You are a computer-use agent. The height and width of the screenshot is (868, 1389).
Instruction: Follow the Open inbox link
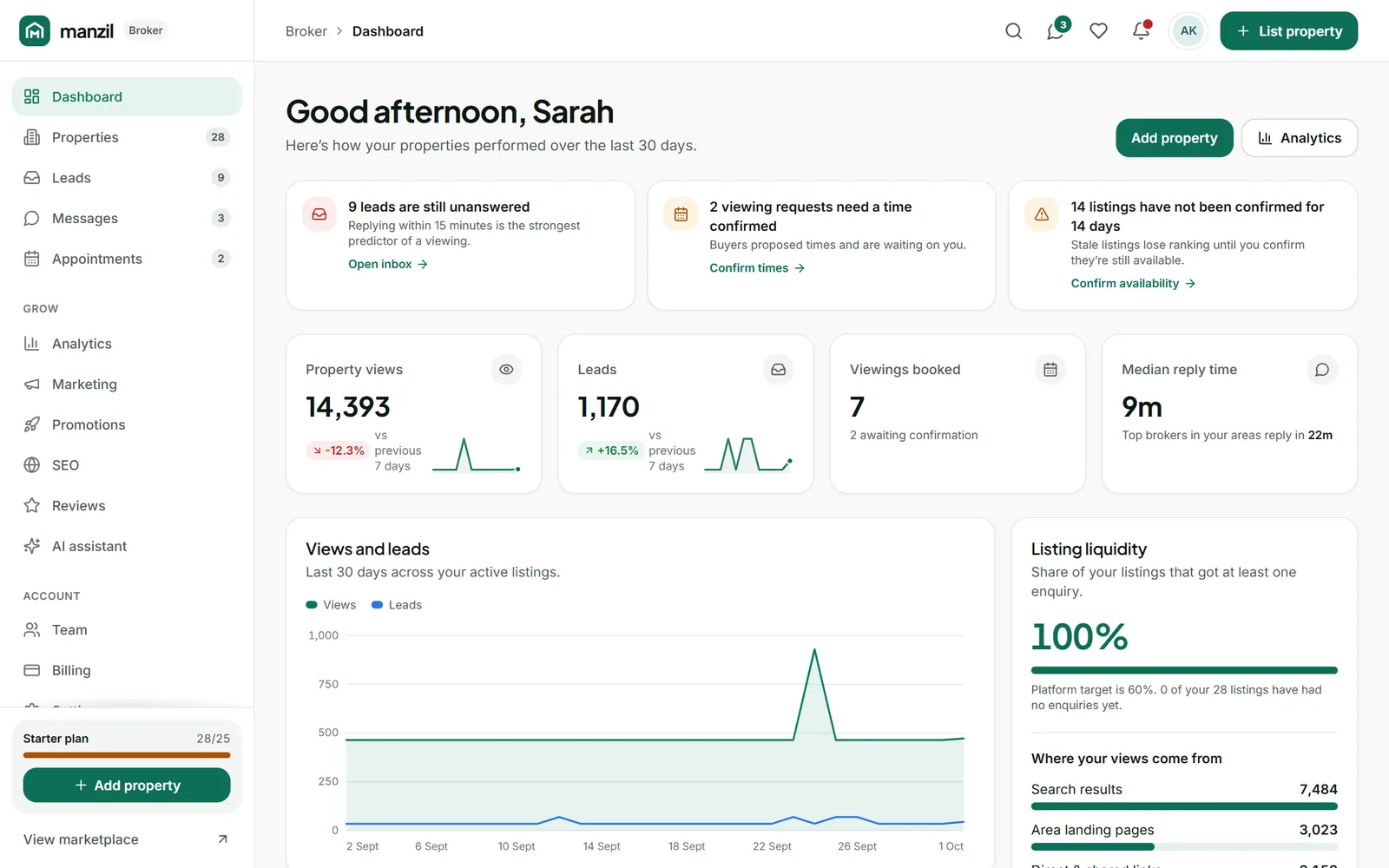(x=388, y=264)
